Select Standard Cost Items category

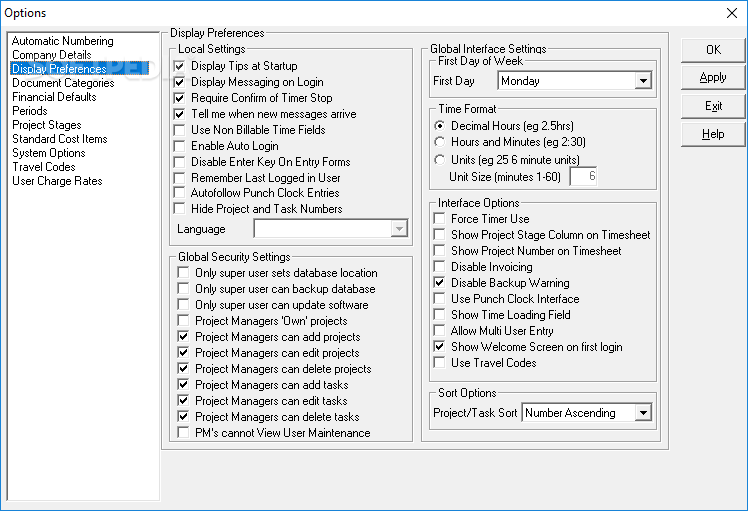(x=60, y=139)
